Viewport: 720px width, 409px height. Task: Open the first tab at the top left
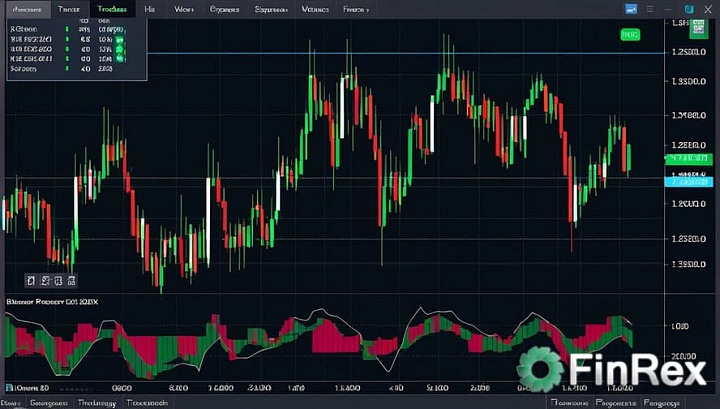(x=27, y=7)
